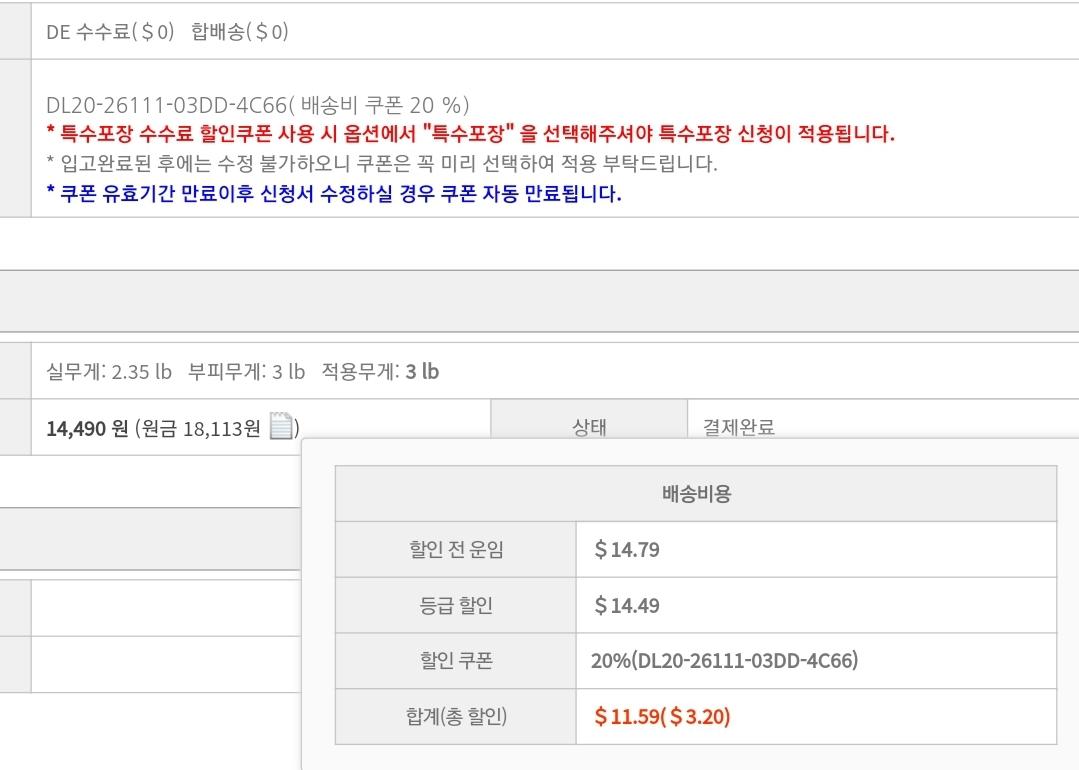Click the DE 수수료($0) text
The image size is (1079, 770).
point(110,32)
